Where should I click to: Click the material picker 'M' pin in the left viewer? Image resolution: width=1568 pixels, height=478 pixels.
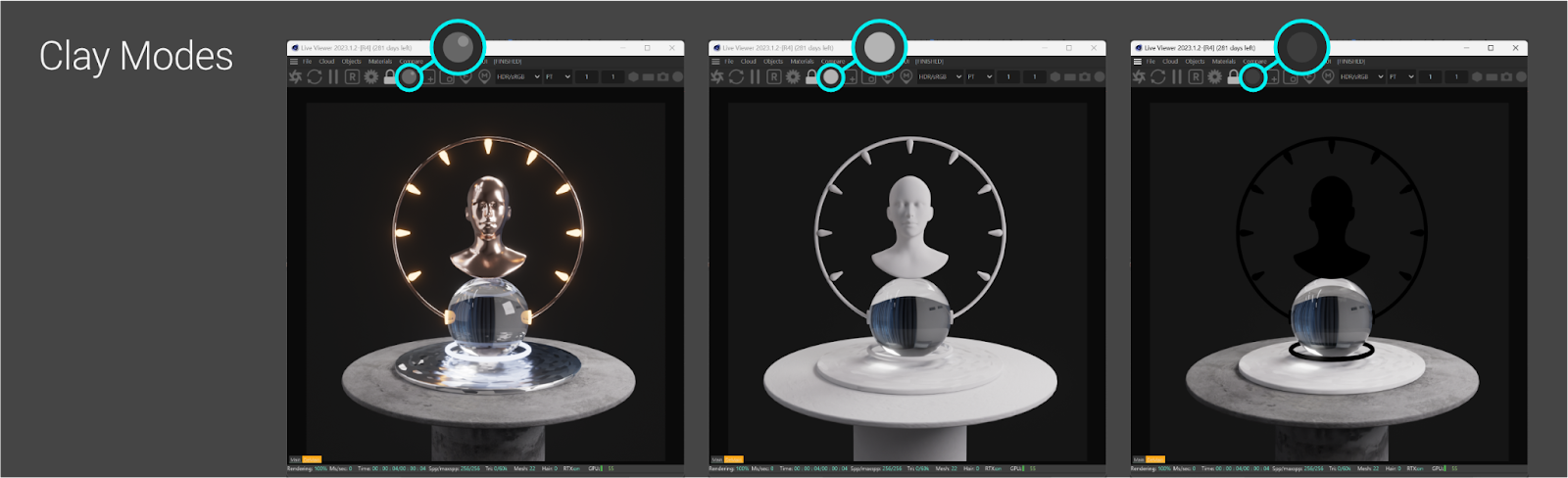(x=484, y=76)
